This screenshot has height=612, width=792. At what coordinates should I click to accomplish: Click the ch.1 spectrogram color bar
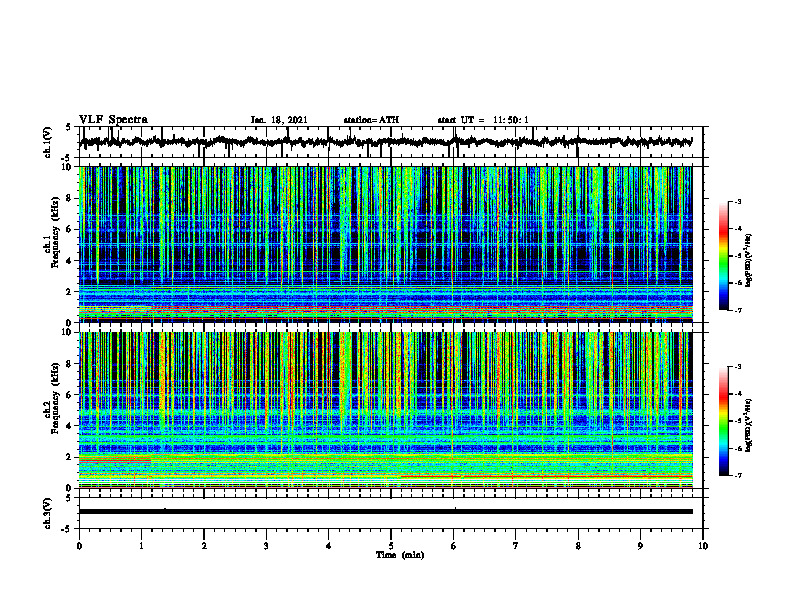[x=724, y=256]
